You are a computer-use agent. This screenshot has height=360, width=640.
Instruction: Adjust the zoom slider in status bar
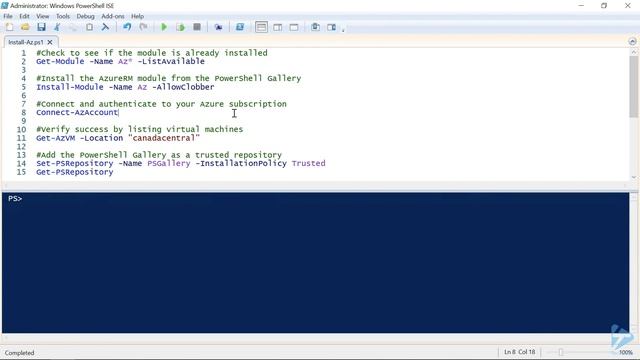pyautogui.click(x=561, y=352)
